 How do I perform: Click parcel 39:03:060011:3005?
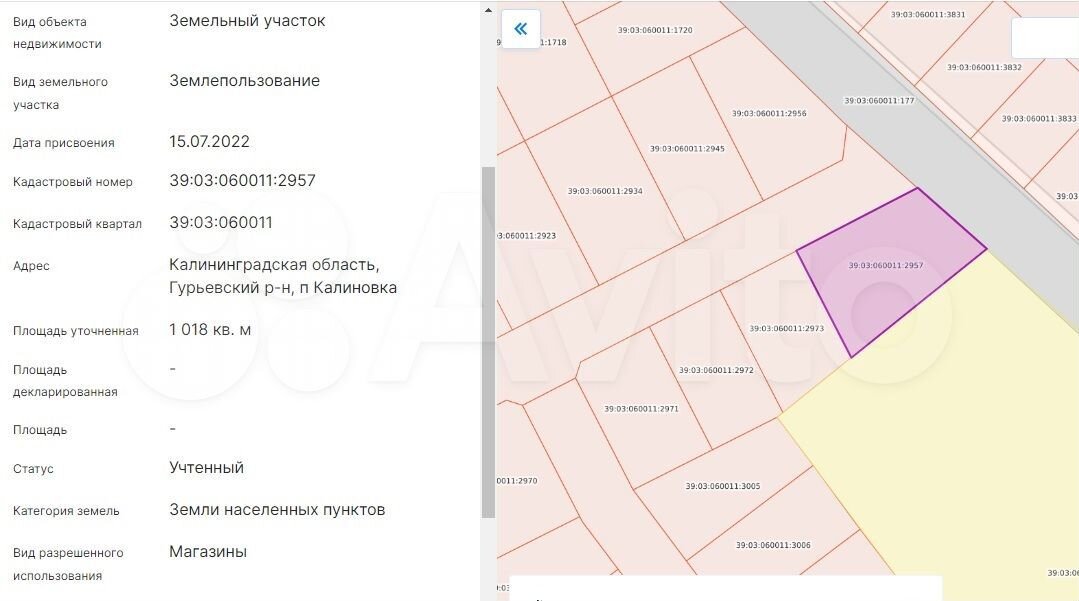coord(722,486)
